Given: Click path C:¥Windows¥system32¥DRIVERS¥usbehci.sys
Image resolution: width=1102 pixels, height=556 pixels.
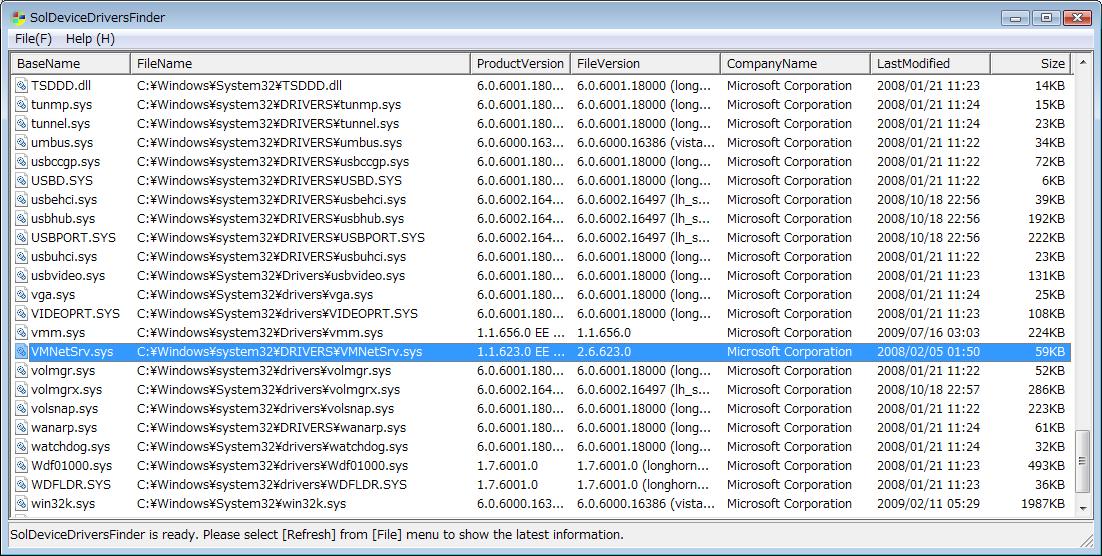Looking at the screenshot, I should tap(272, 200).
